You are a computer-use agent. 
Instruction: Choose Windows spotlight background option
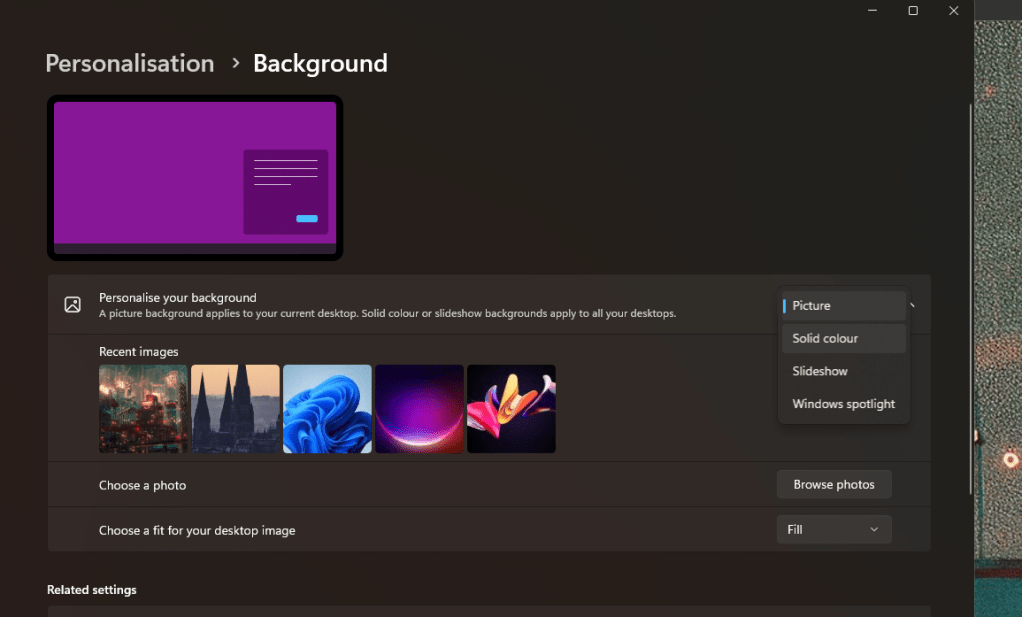click(x=843, y=404)
